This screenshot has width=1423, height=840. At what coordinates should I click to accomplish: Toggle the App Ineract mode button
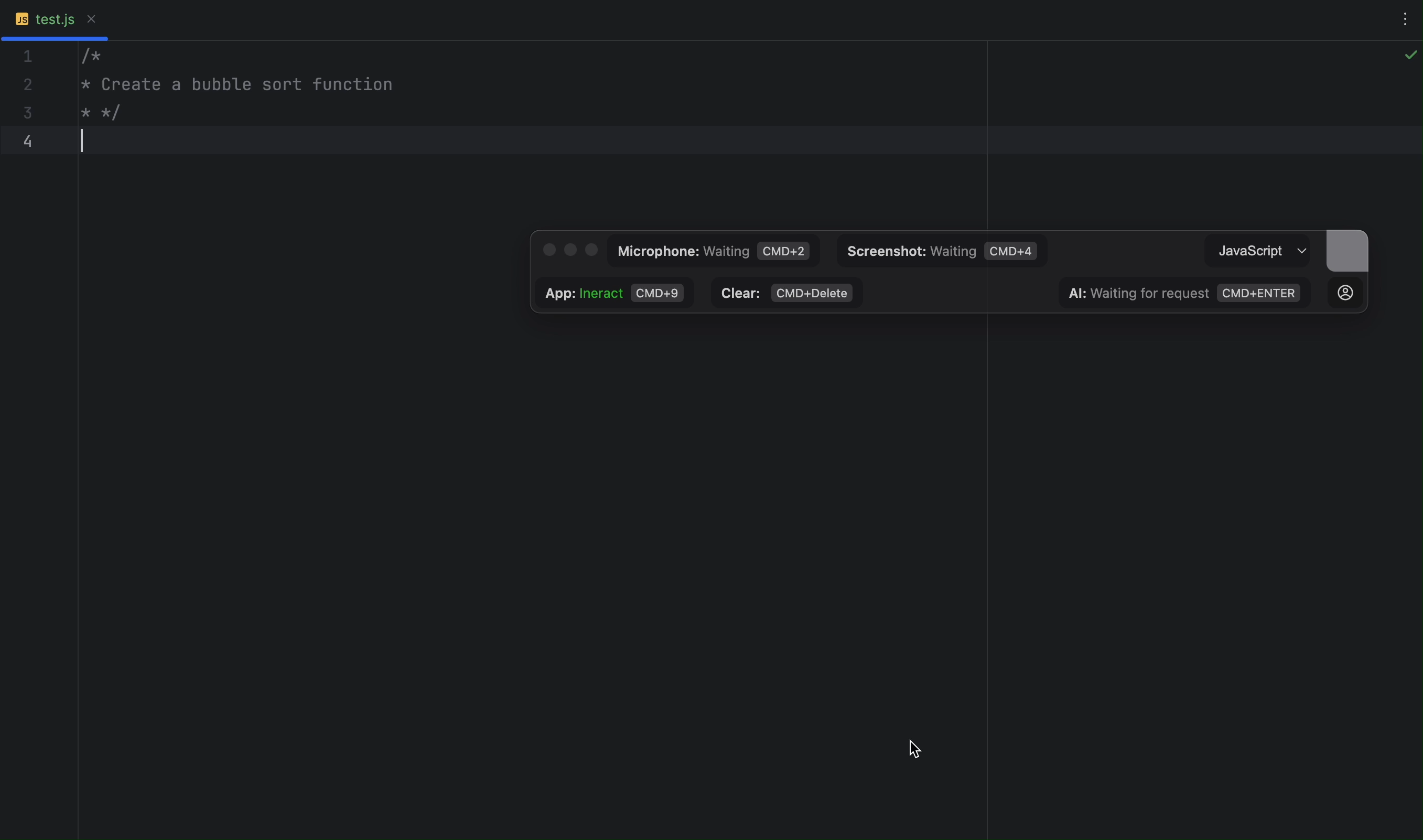[613, 293]
